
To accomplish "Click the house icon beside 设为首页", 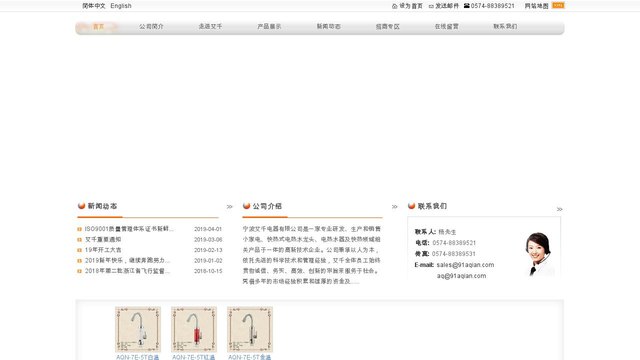I will click(x=394, y=6).
